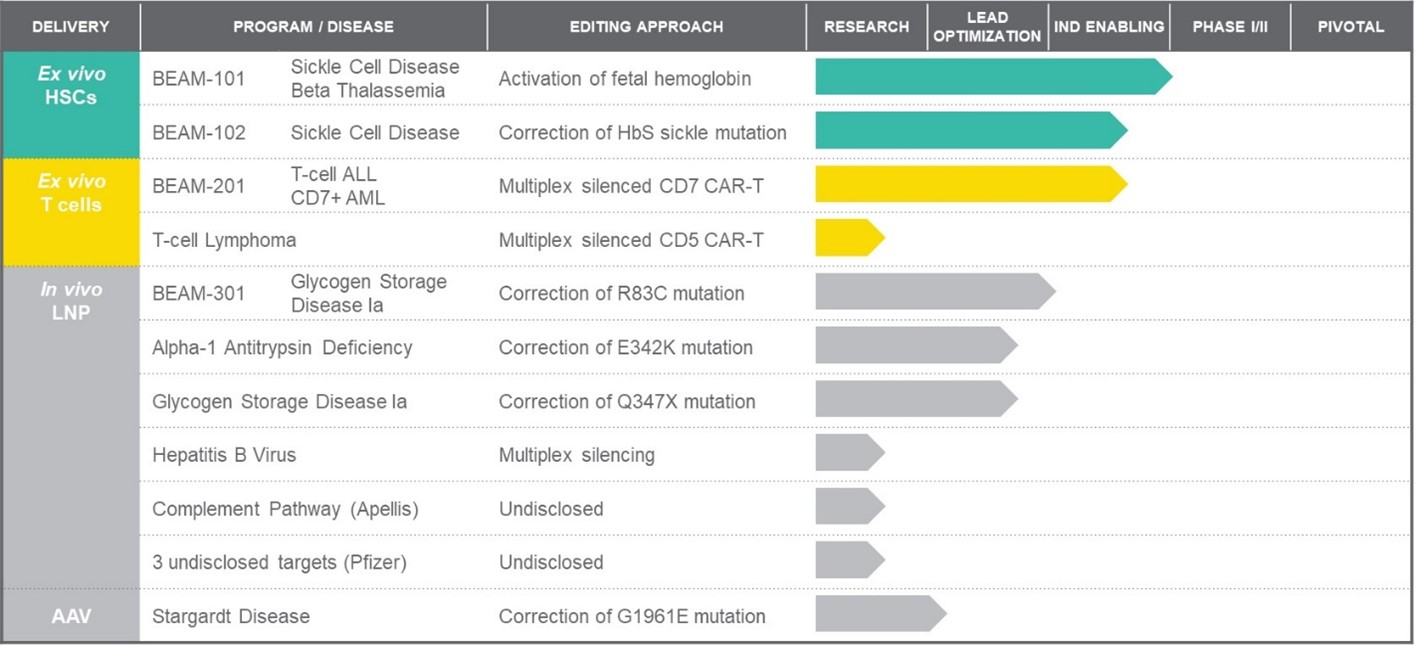The height and width of the screenshot is (646, 1415).
Task: Click the 3 undisclosed targets (Pfizer) text
Action: (x=279, y=562)
